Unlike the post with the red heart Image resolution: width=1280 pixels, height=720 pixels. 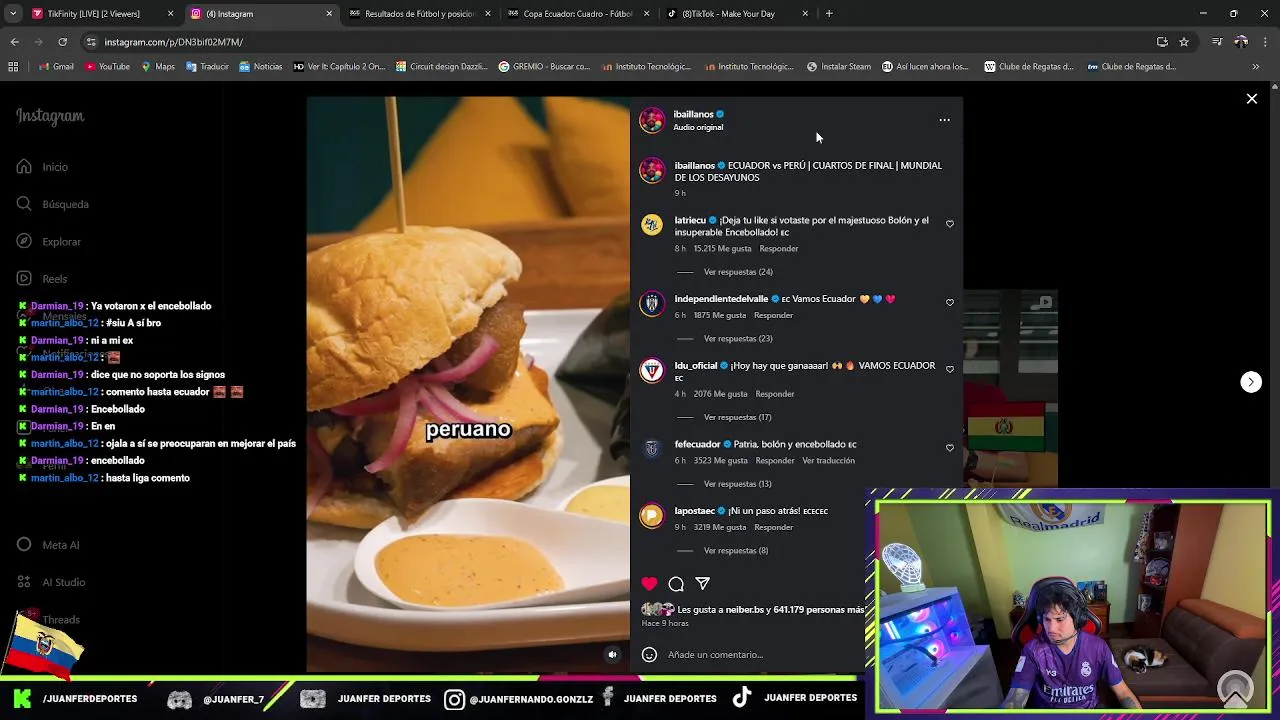click(649, 584)
